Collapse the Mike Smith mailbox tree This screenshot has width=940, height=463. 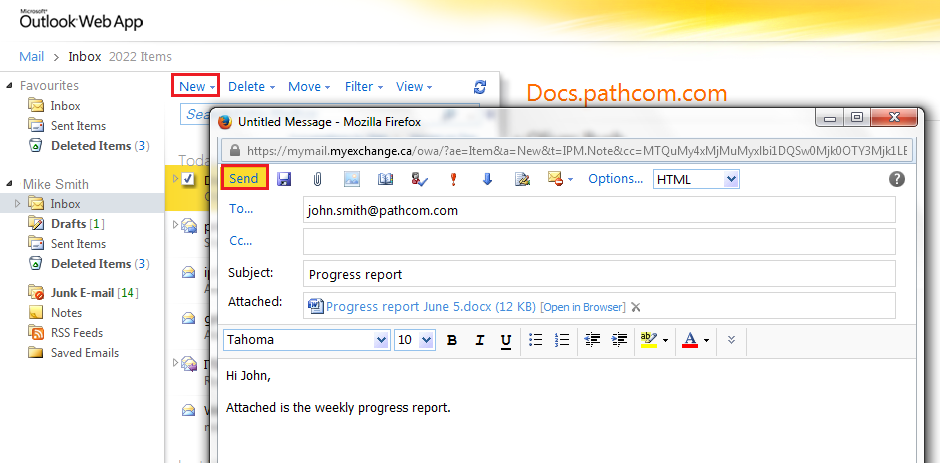click(10, 184)
